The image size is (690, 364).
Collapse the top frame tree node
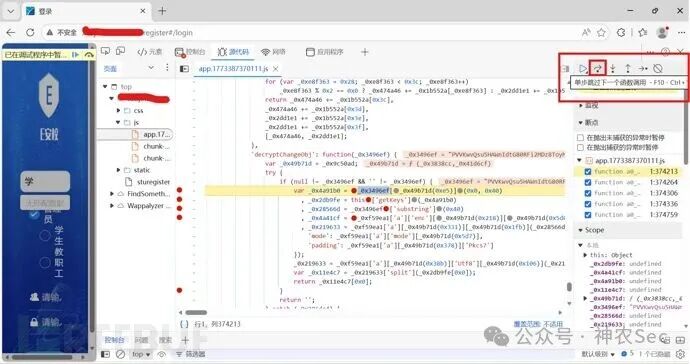[x=105, y=87]
